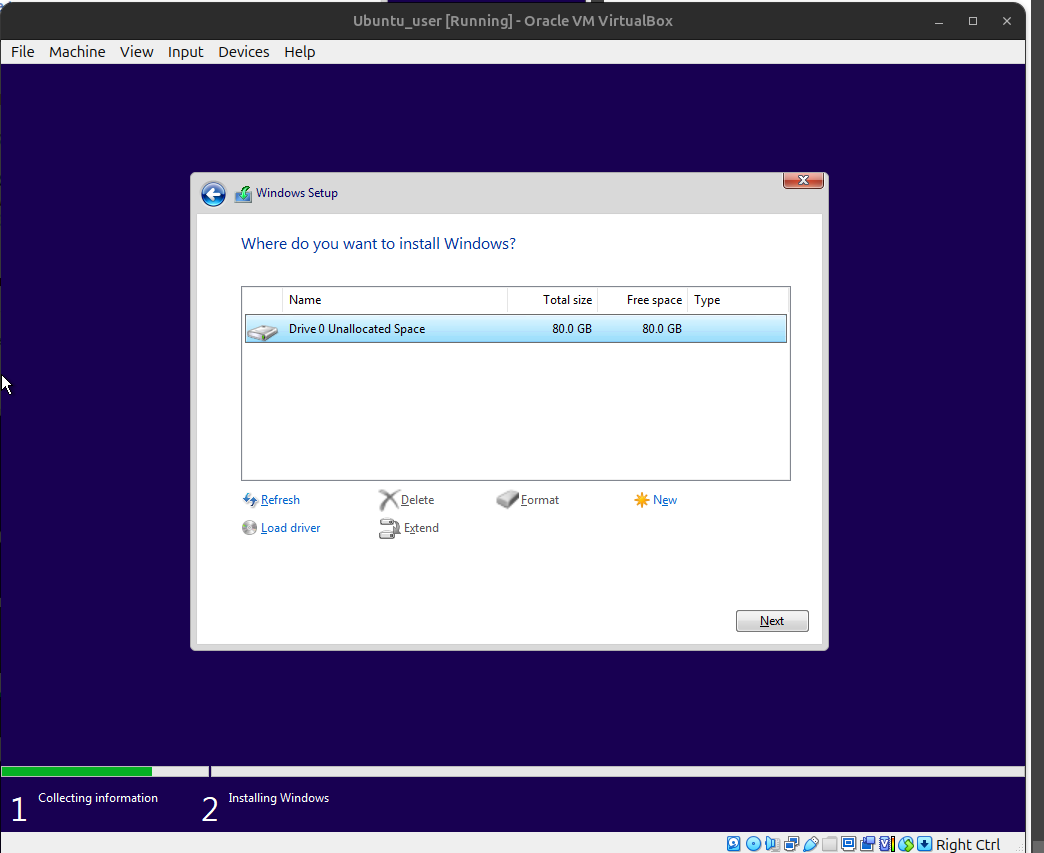The height and width of the screenshot is (853, 1044).
Task: Click the green installation progress bar
Action: pyautogui.click(x=77, y=772)
